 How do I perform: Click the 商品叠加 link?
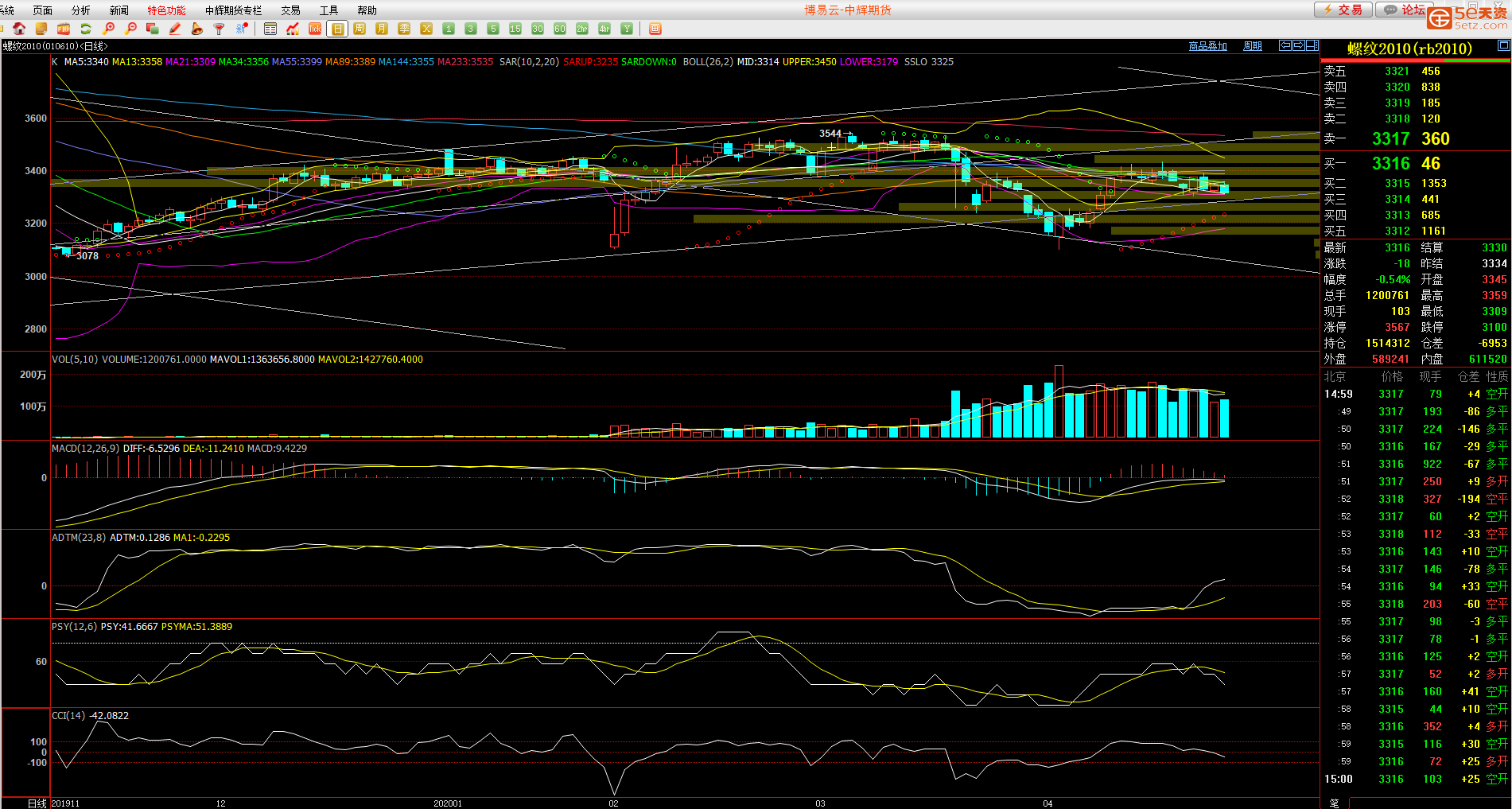click(1208, 46)
